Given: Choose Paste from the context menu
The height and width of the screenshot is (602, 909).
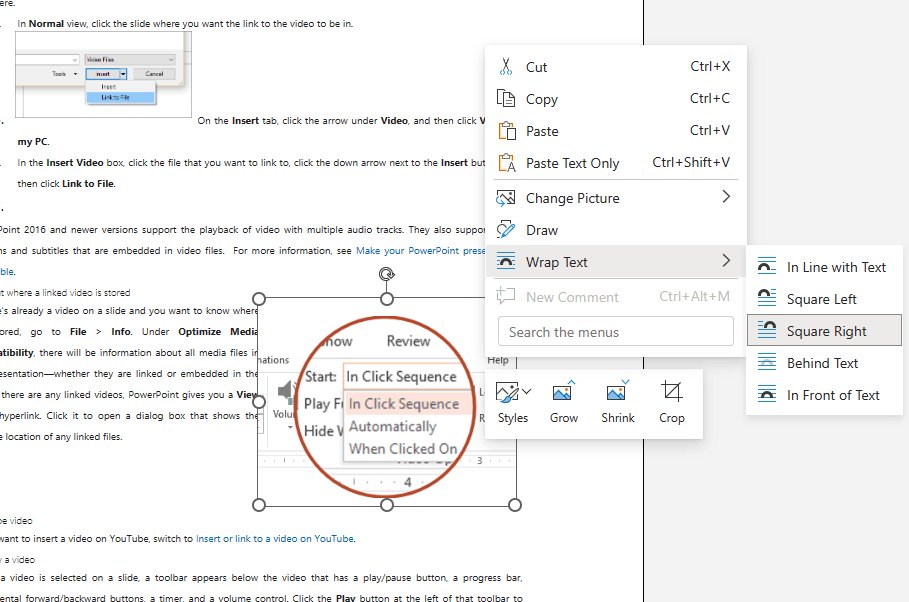Looking at the screenshot, I should click(x=616, y=130).
